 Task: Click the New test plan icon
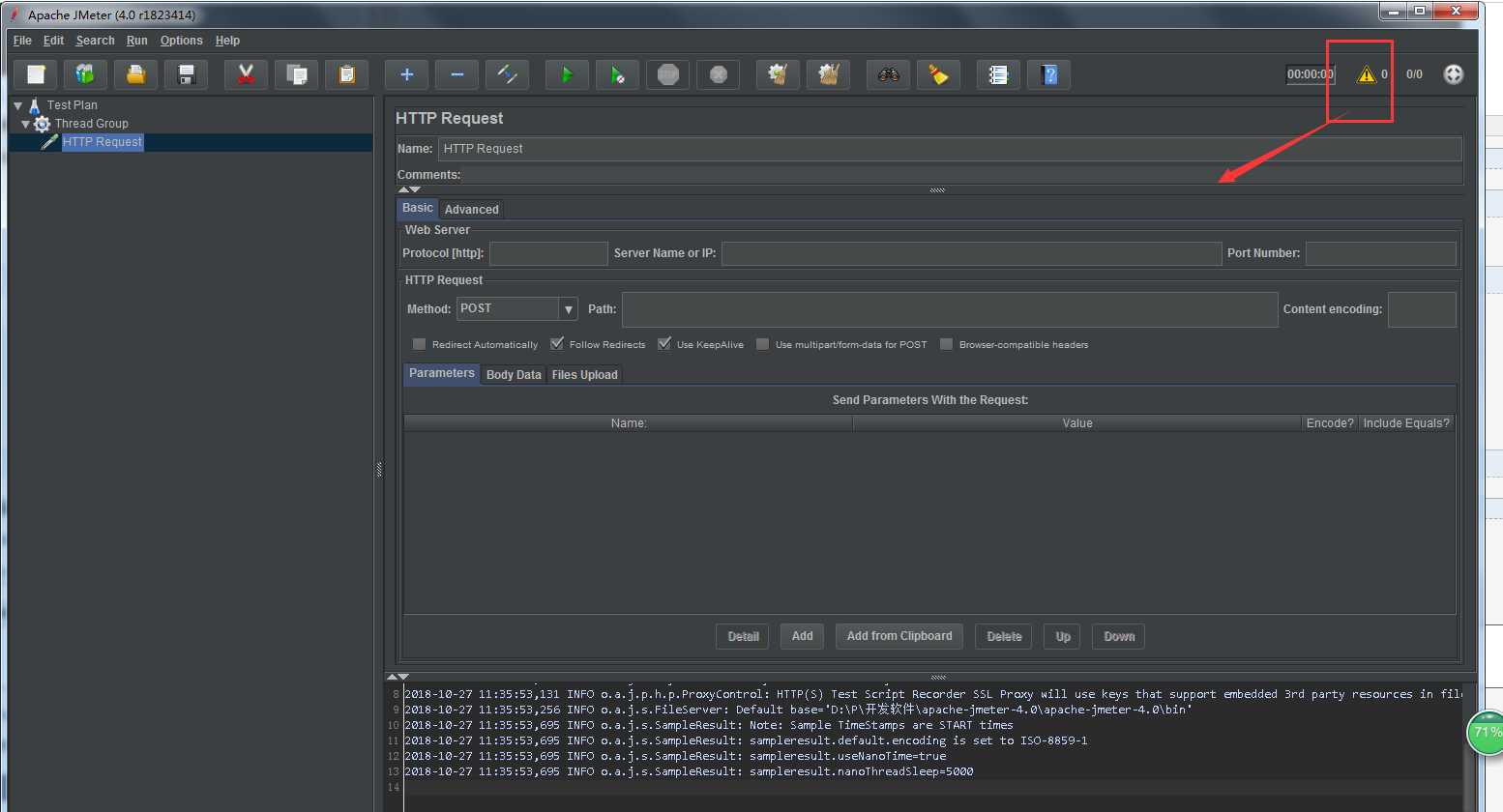(36, 74)
